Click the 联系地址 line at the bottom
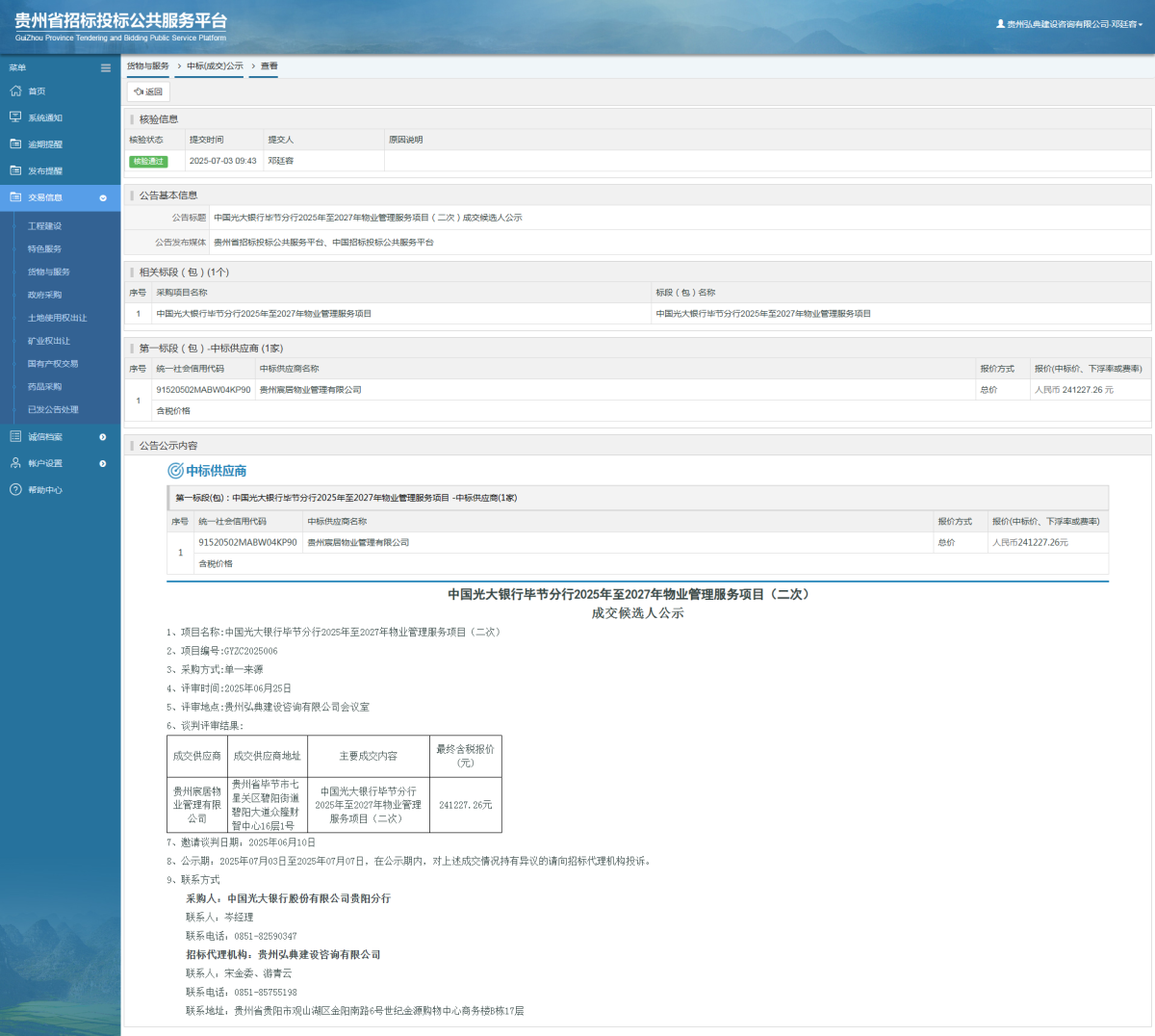 point(355,1011)
